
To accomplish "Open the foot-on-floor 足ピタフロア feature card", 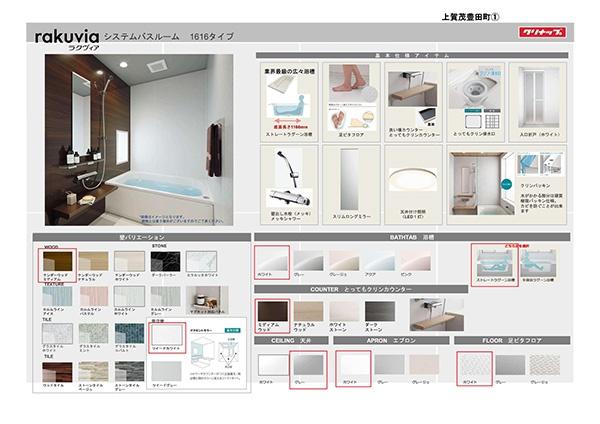I will pos(351,102).
